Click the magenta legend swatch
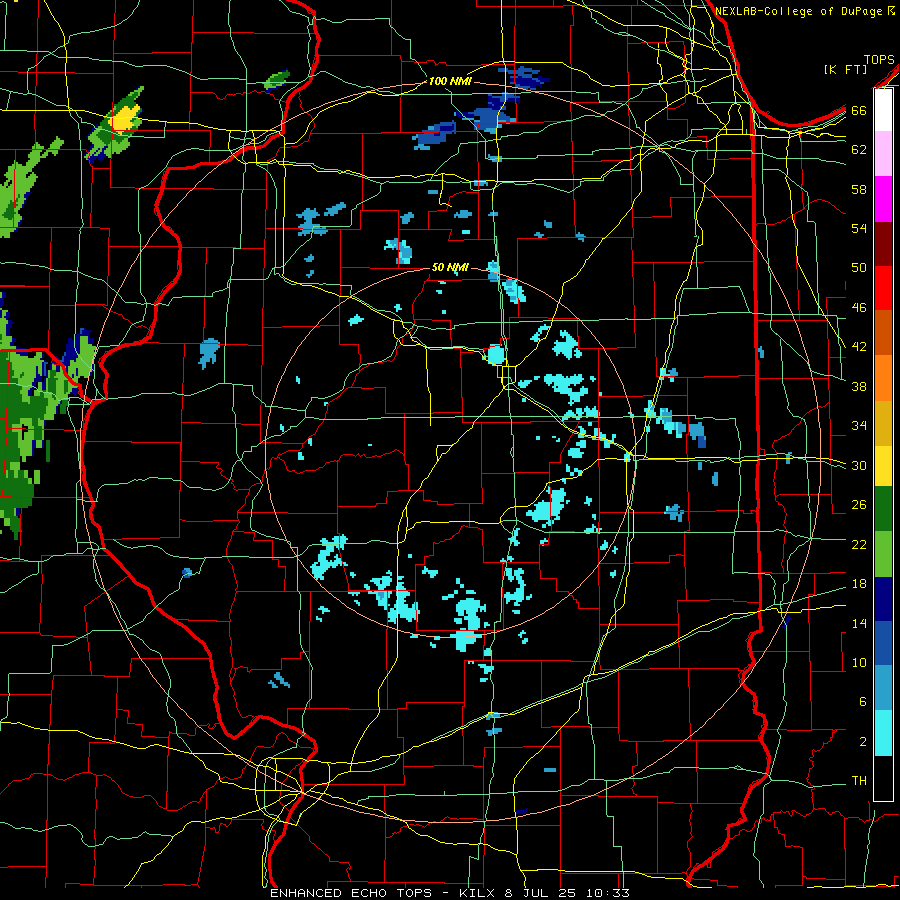 pos(883,199)
